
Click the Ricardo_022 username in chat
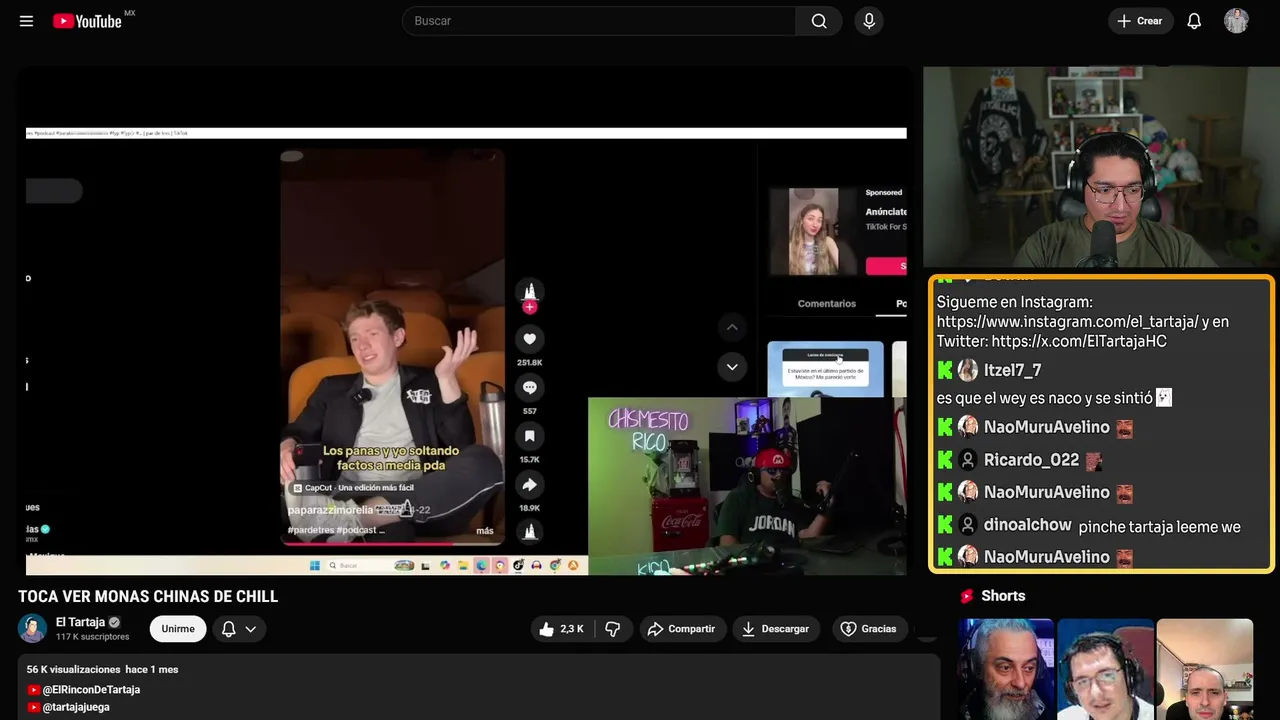click(x=1031, y=461)
